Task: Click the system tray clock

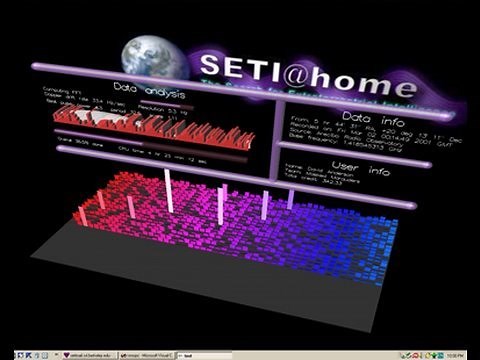Action: (x=455, y=356)
